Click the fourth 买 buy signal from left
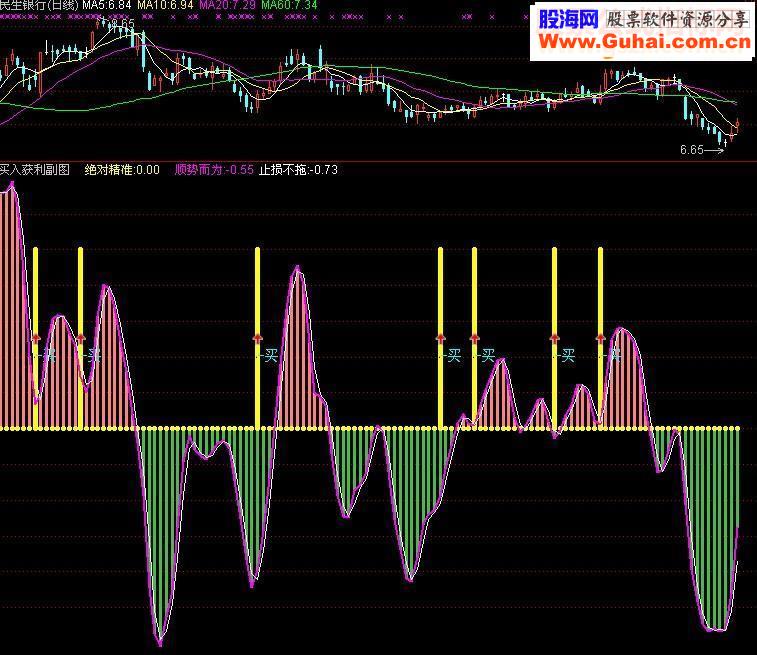The image size is (757, 655). click(454, 356)
